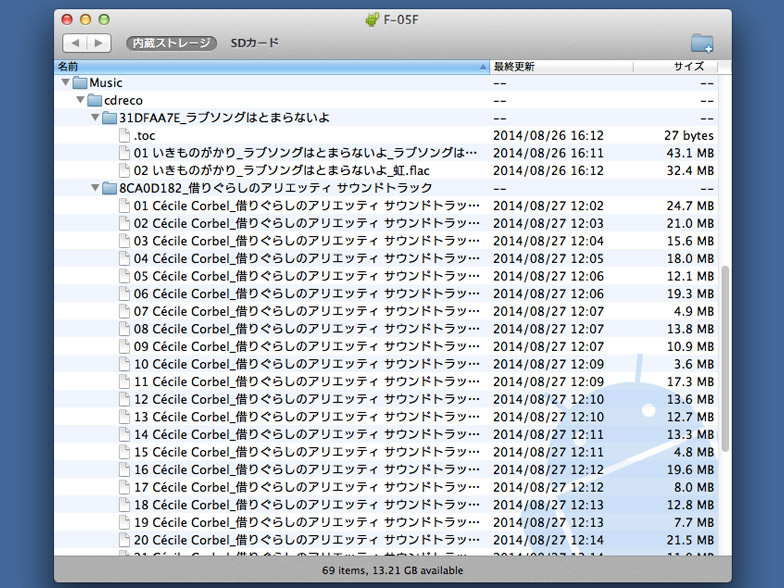Click file icon of 02 Cécile Corbel track
Screen dimensions: 784x588
click(x=124, y=223)
